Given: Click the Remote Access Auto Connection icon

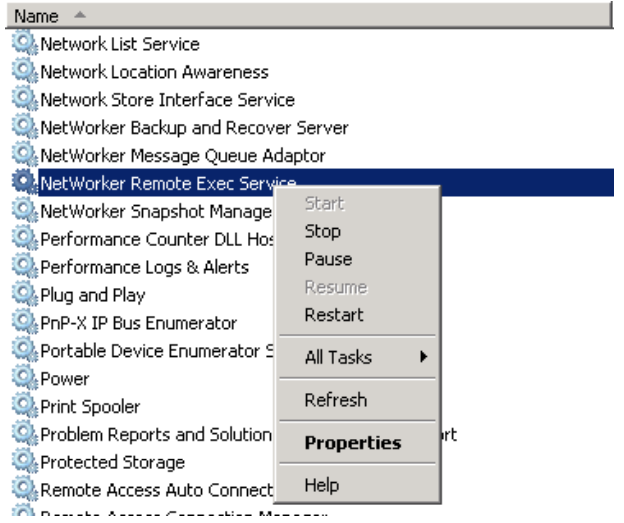Looking at the screenshot, I should point(25,489).
